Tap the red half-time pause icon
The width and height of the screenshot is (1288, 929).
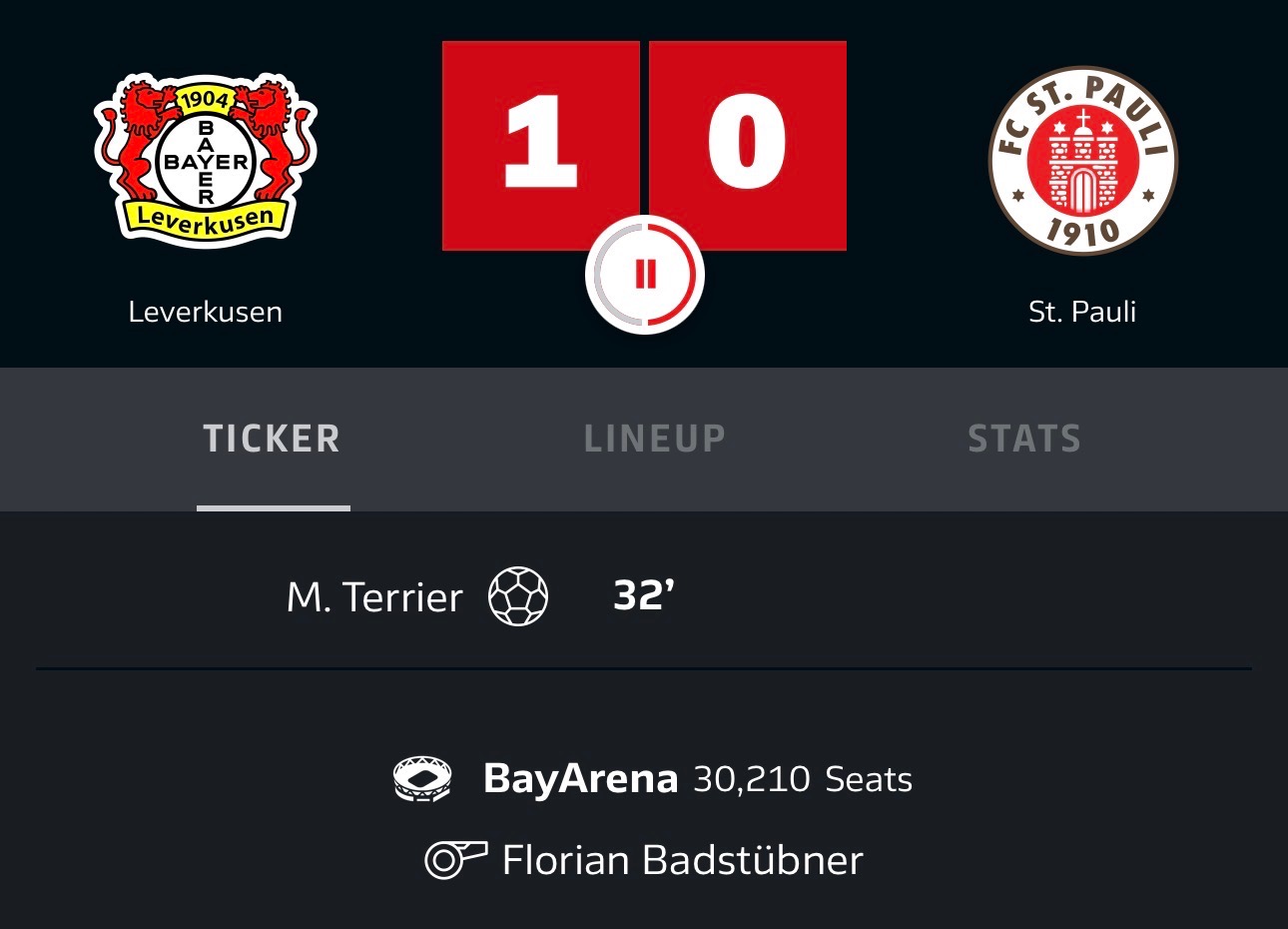pos(645,274)
